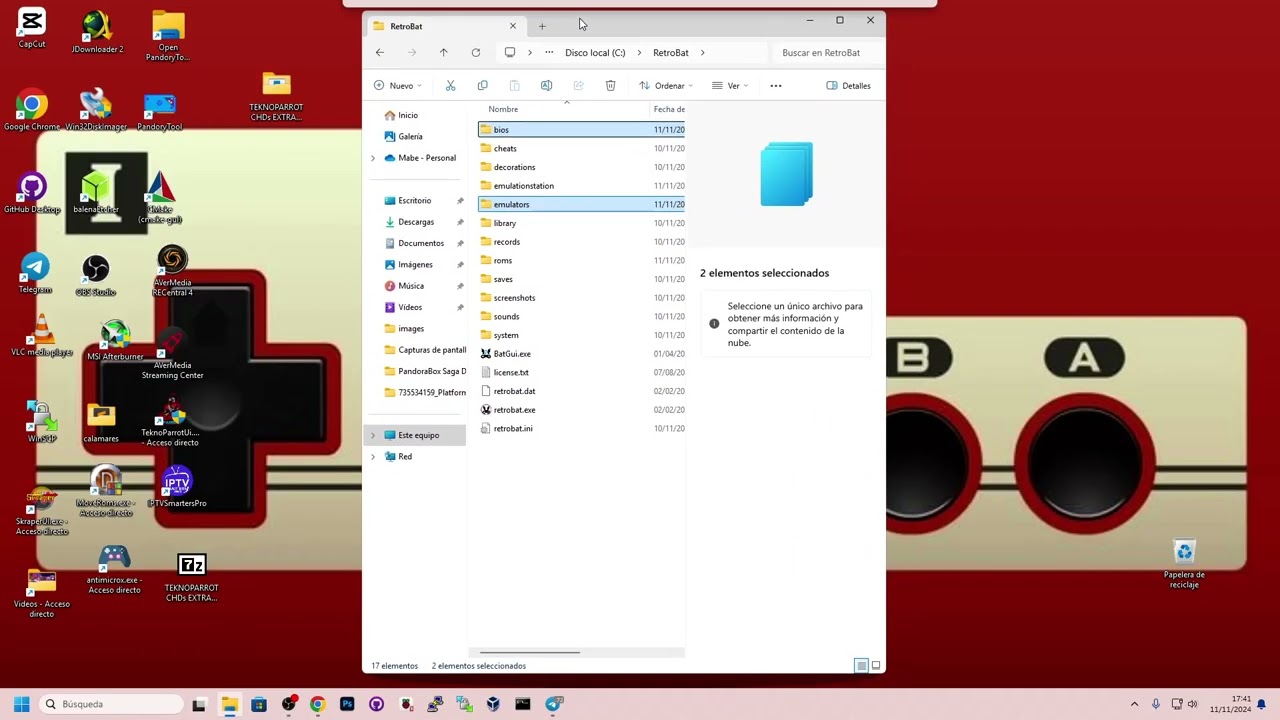Select the license.txt file

click(x=581, y=372)
